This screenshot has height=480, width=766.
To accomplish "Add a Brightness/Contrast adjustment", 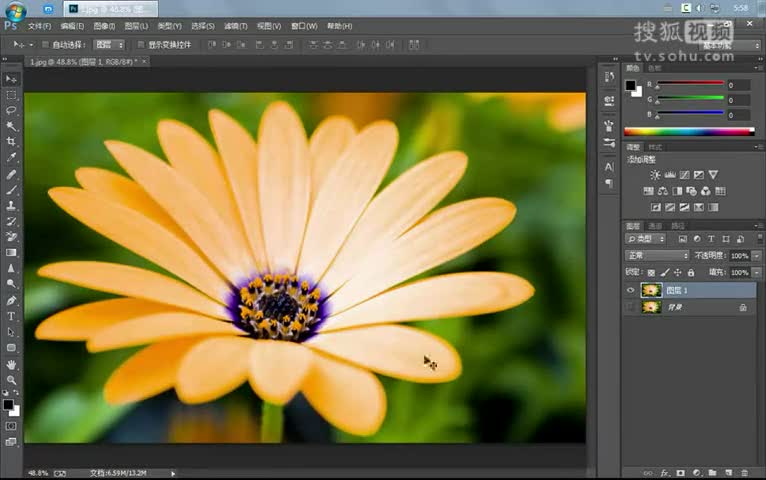I will pos(655,175).
